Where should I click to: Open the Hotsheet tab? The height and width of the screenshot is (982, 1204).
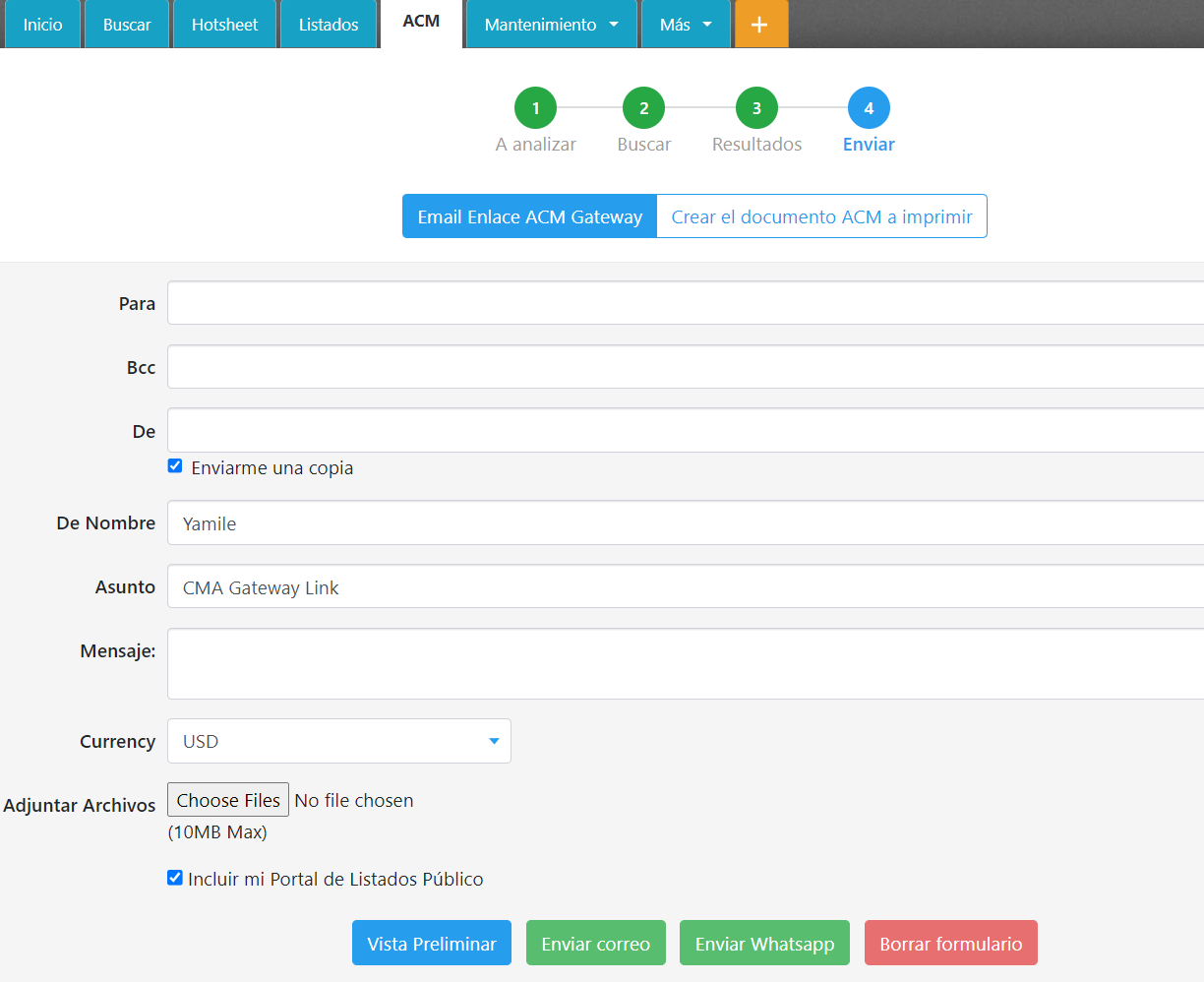click(x=224, y=24)
